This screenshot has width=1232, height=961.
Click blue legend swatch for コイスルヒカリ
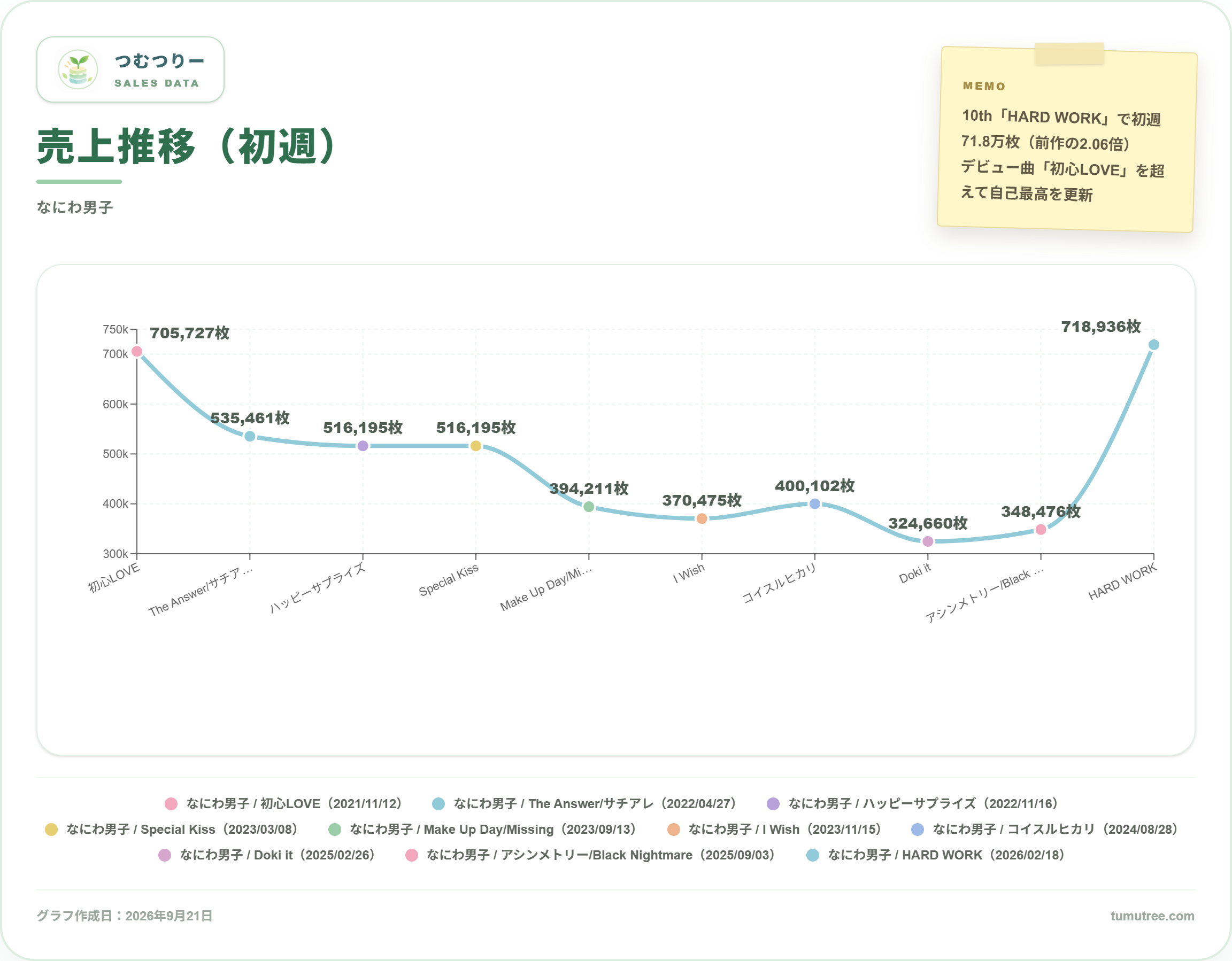coord(918,830)
